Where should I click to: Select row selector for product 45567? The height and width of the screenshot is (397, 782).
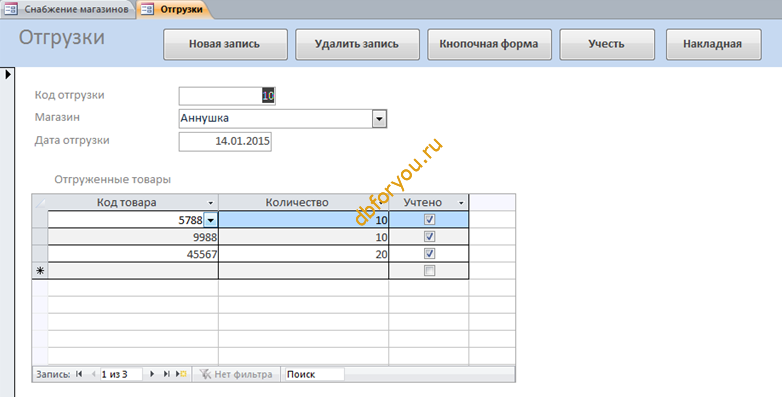[40, 254]
